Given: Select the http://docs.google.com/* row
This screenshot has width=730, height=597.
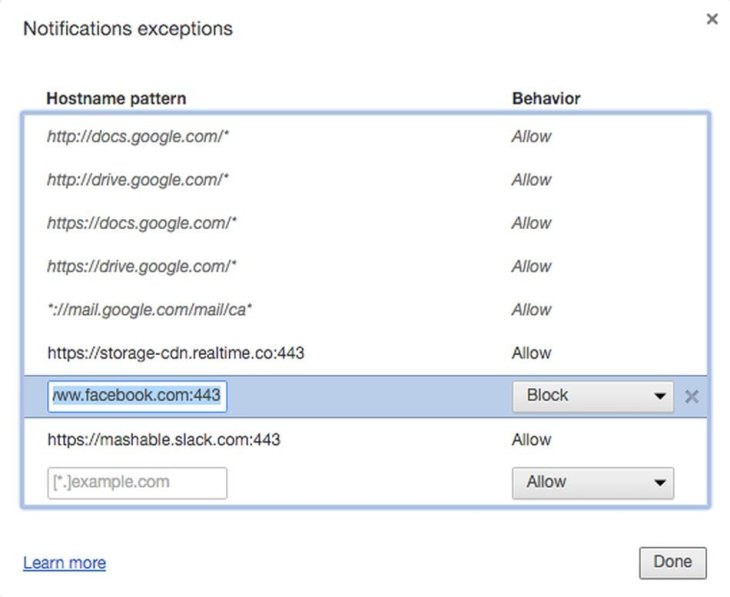Looking at the screenshot, I should click(138, 137).
